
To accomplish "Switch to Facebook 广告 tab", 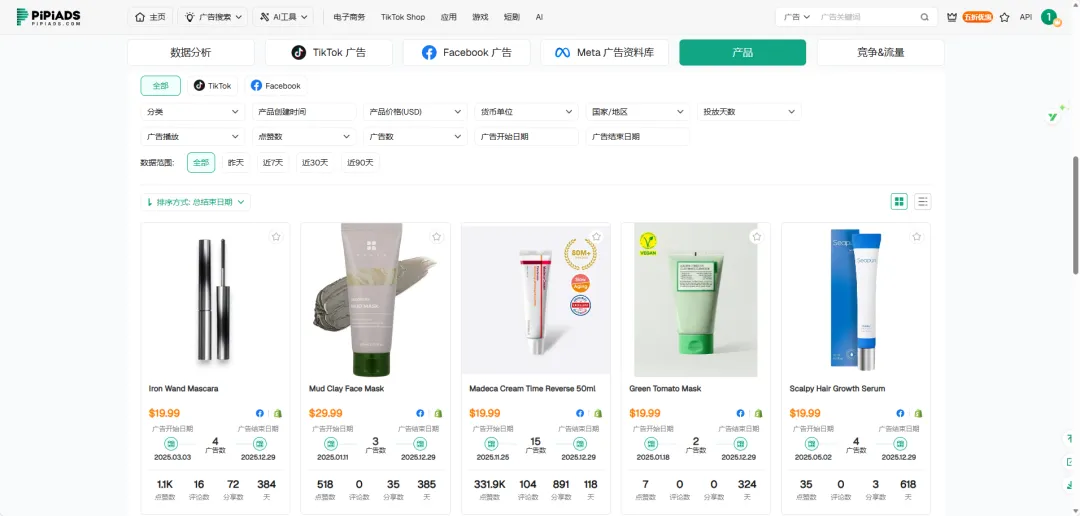I will click(x=466, y=52).
